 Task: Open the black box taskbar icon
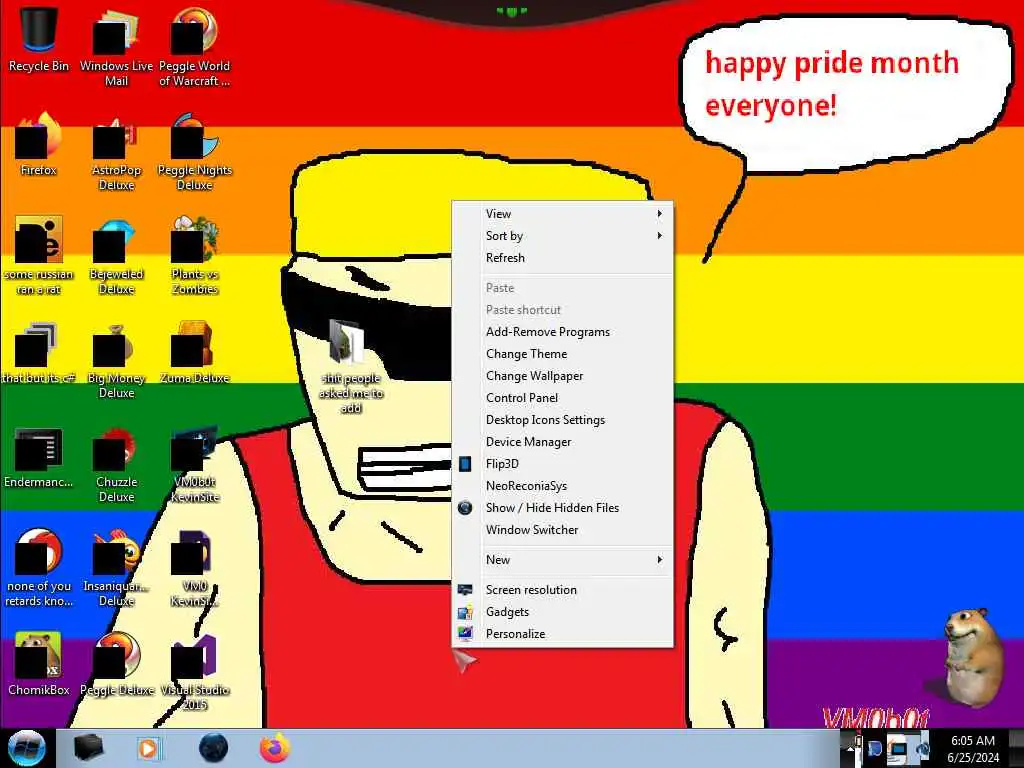click(88, 748)
